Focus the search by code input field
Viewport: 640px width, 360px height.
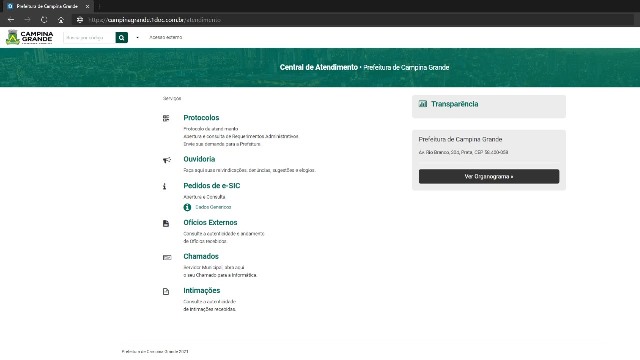89,38
